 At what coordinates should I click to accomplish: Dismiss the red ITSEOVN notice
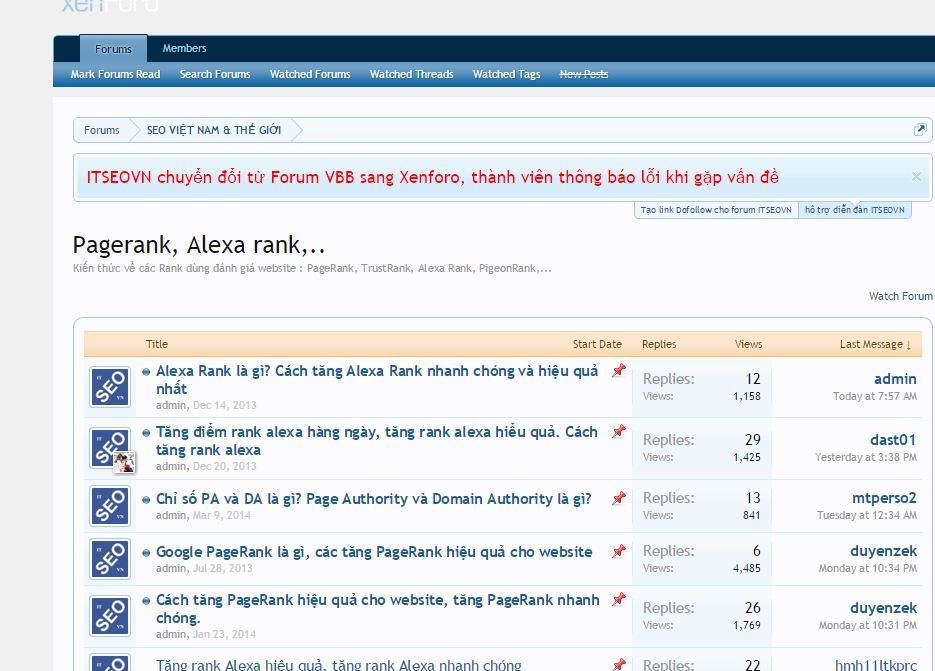tap(916, 177)
